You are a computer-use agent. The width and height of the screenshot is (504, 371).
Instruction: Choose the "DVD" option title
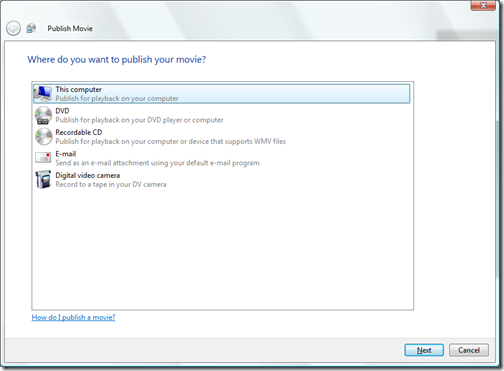point(62,111)
